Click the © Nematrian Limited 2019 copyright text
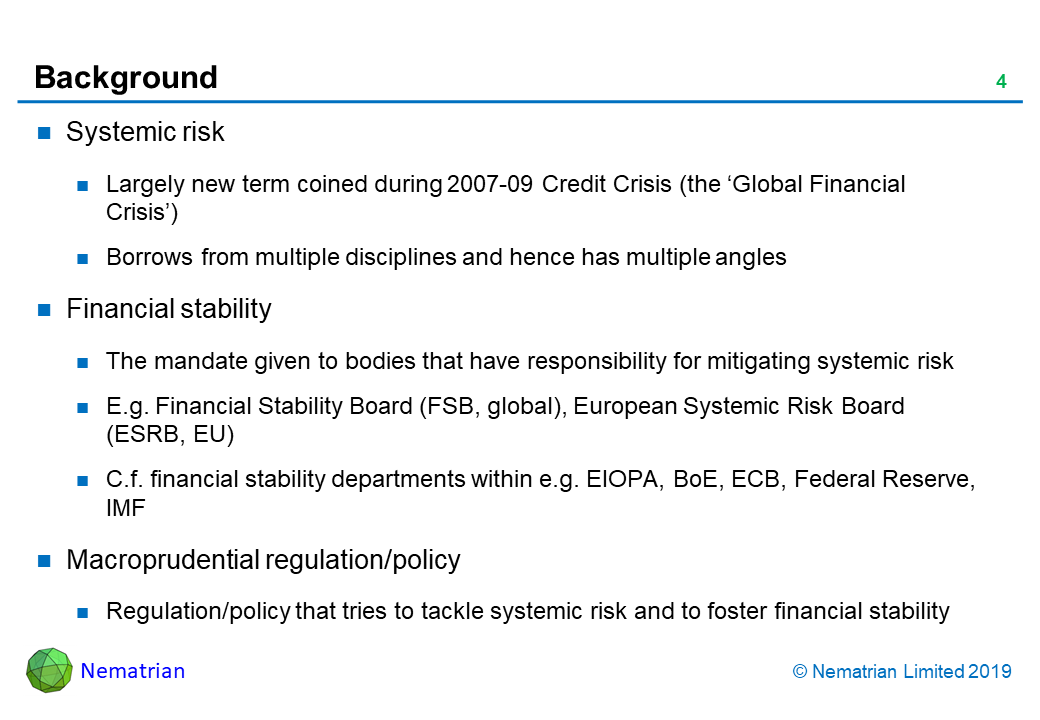1040x720 pixels. click(x=902, y=672)
